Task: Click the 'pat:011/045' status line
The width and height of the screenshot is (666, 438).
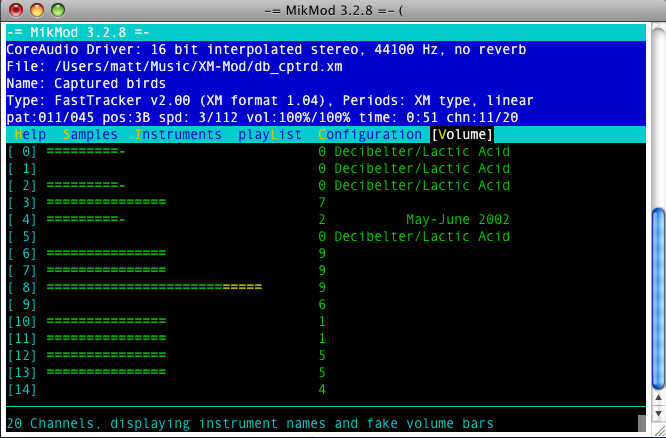Action: click(x=262, y=118)
